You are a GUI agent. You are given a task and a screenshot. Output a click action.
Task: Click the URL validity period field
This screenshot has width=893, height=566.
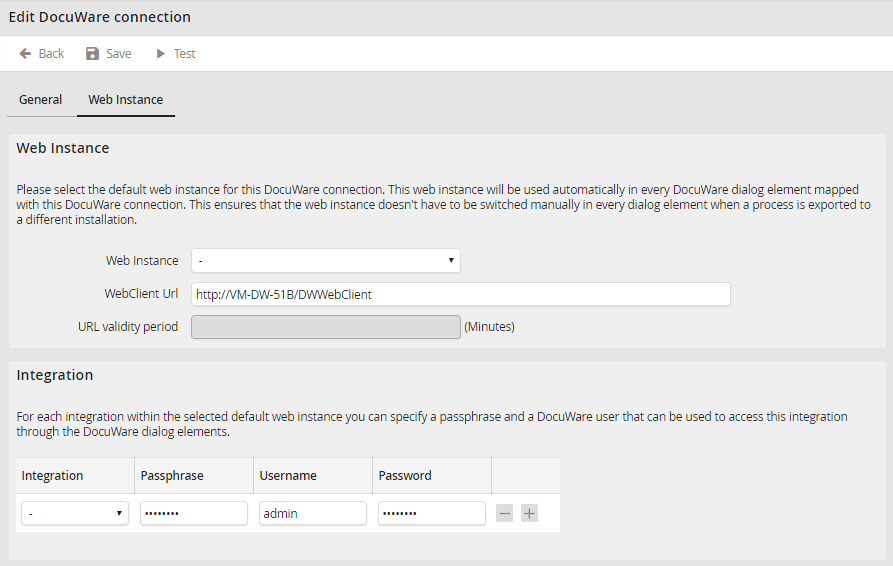[326, 327]
